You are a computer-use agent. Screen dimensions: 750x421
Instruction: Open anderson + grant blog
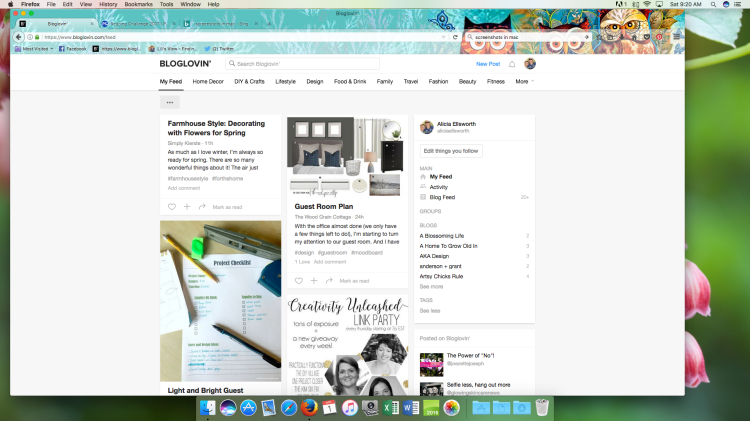point(441,266)
